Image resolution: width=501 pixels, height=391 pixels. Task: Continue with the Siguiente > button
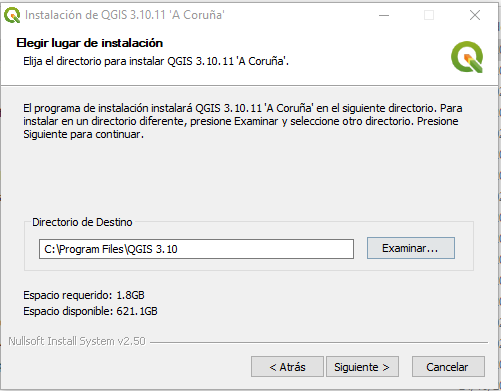[x=362, y=367]
